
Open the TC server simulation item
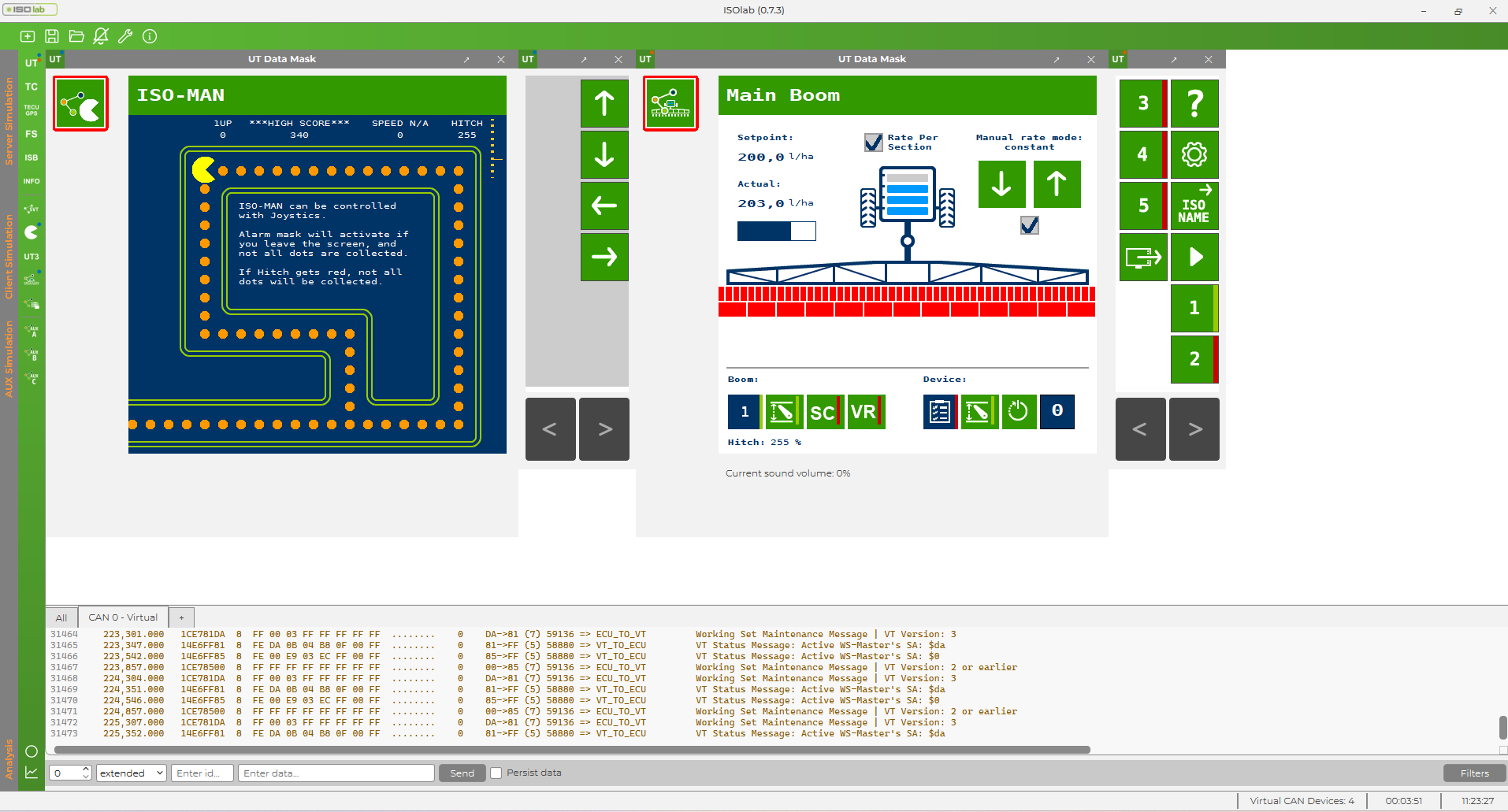[x=32, y=87]
